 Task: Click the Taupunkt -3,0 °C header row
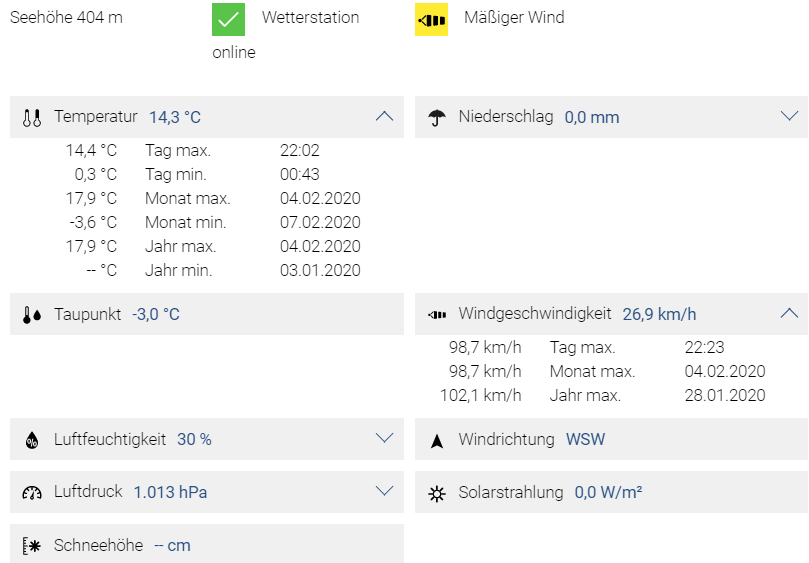(207, 314)
